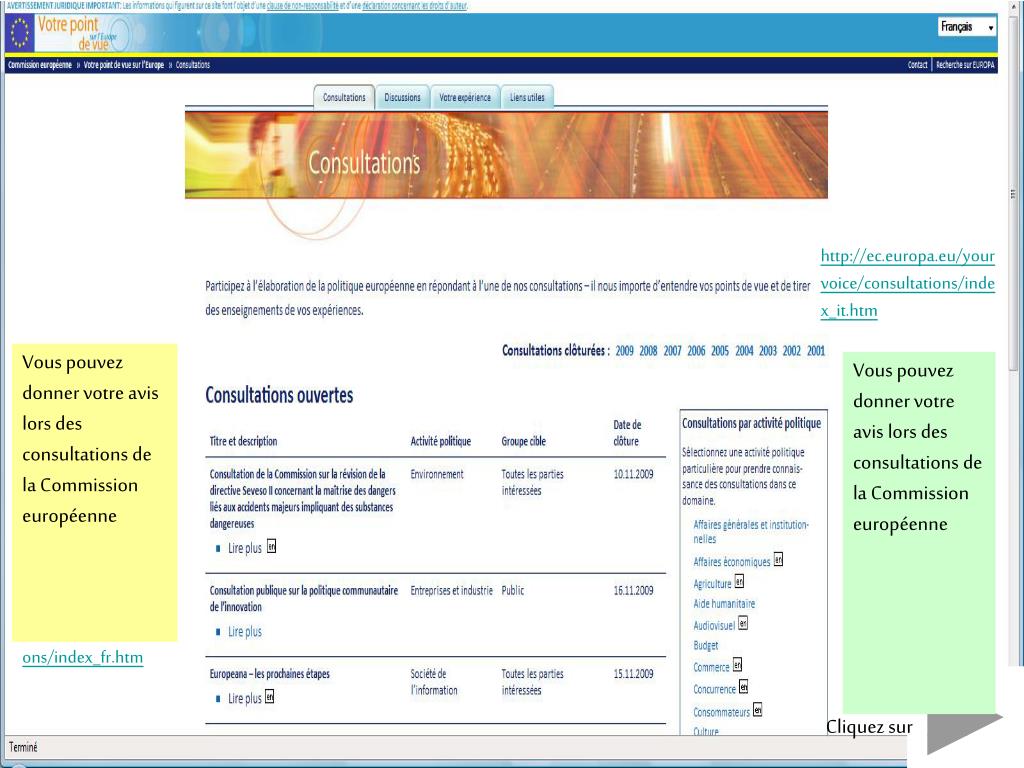
Task: Click the 'en' icon beside Europeana Lire plus
Action: coord(270,697)
